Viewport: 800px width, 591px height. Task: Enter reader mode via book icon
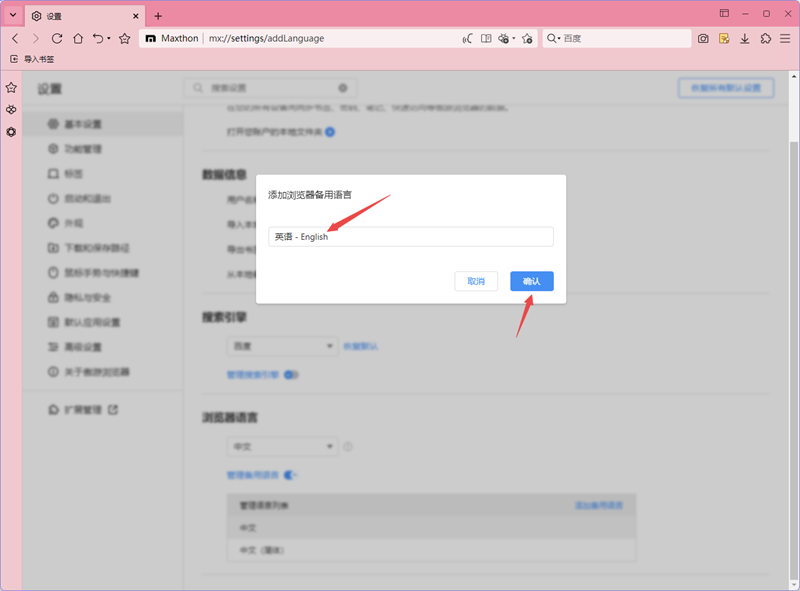tap(485, 38)
